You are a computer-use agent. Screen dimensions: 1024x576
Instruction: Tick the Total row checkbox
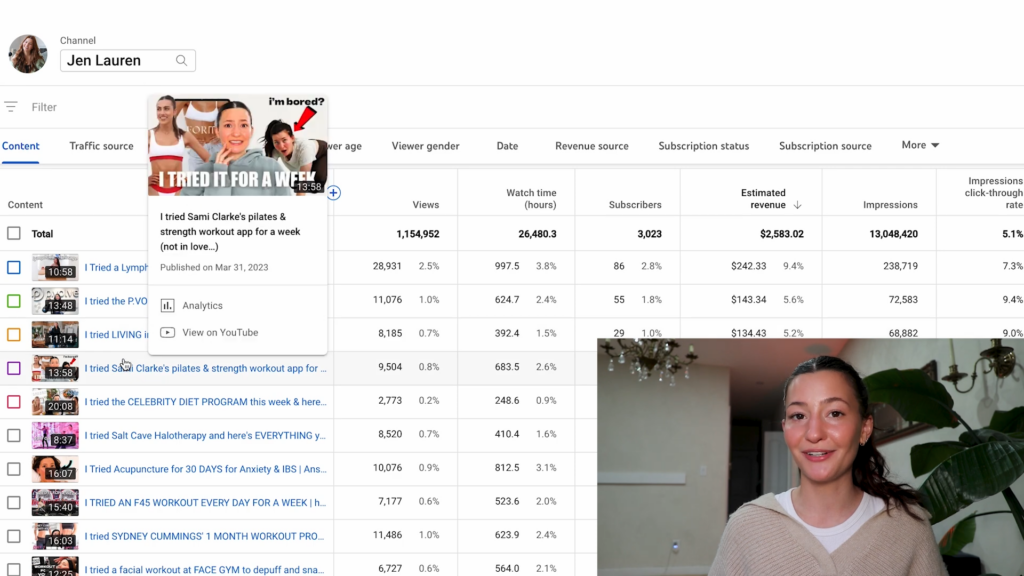pyautogui.click(x=14, y=234)
